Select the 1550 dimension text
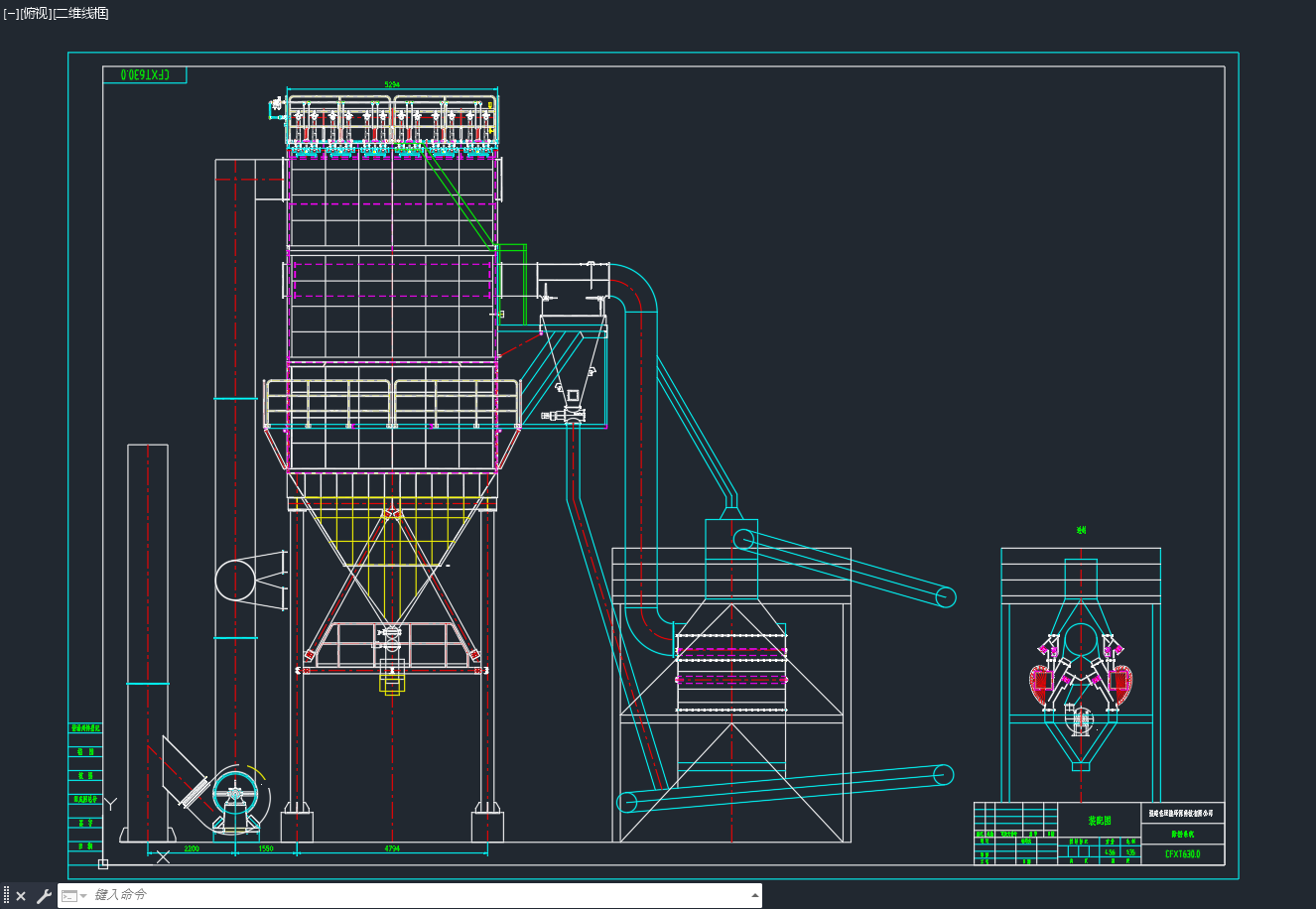Viewport: 1316px width, 909px height. click(x=266, y=848)
